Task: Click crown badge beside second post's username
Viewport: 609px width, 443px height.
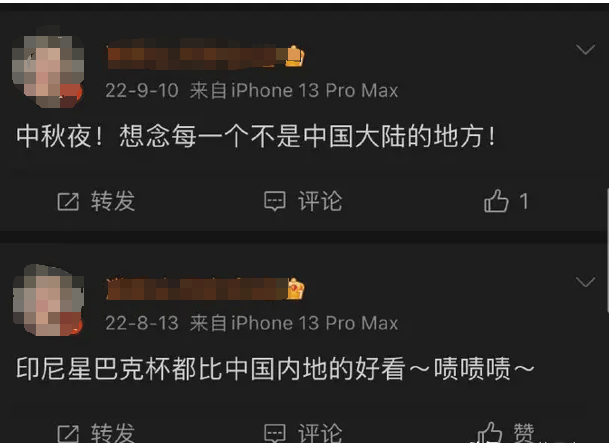Action: pos(296,289)
